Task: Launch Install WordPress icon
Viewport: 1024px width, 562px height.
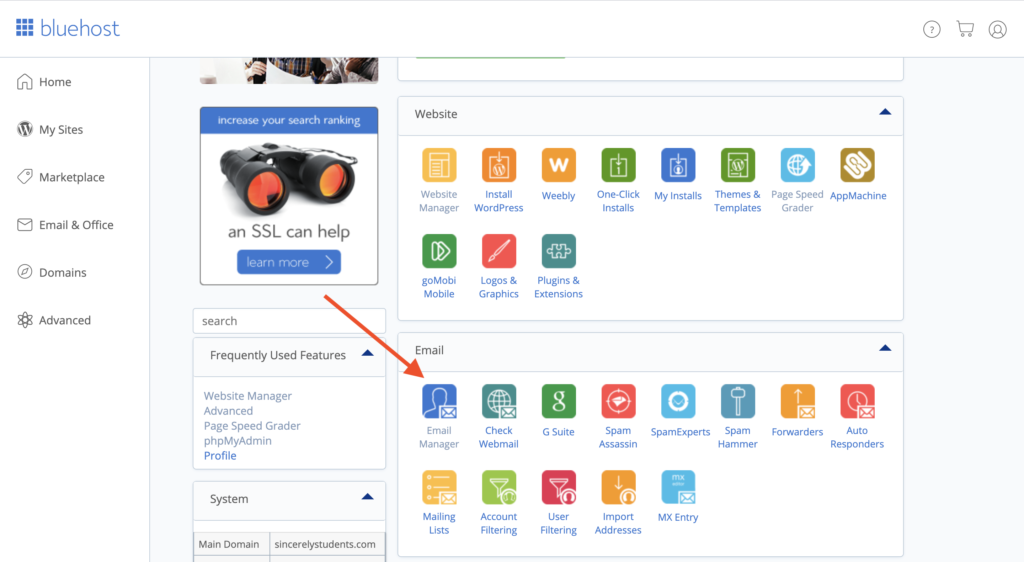Action: 498,165
